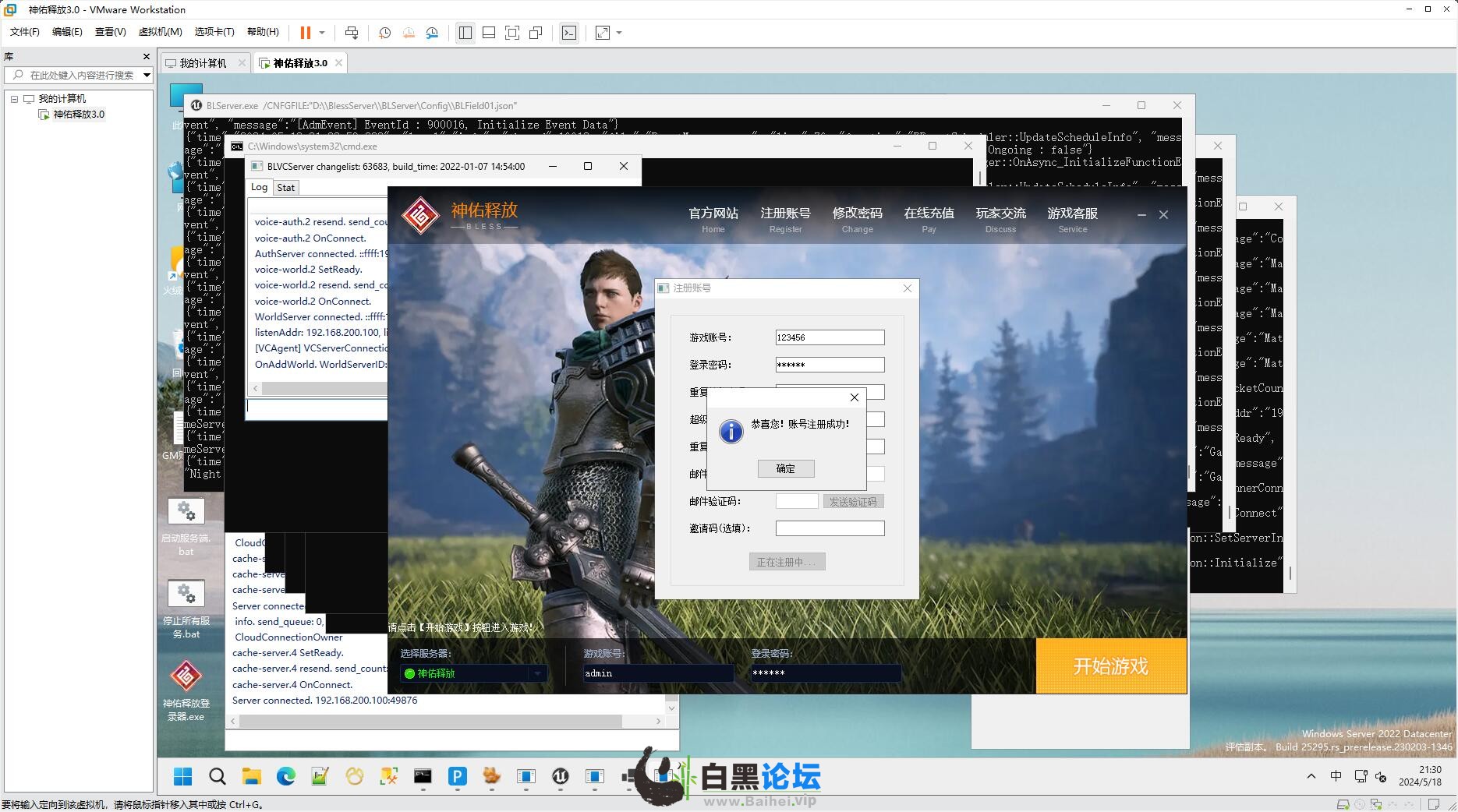Open the 停止所有服务.bat desktop icon
Screen dimensions: 1458x812
[x=186, y=609]
